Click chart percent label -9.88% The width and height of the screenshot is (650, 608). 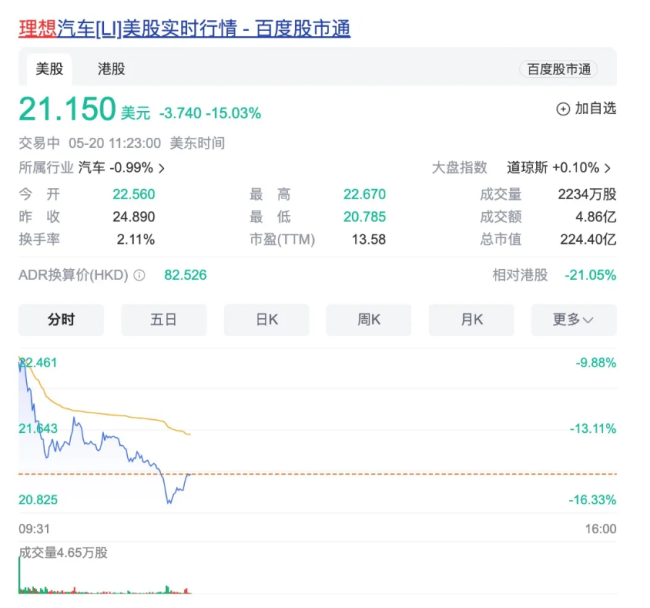(596, 363)
